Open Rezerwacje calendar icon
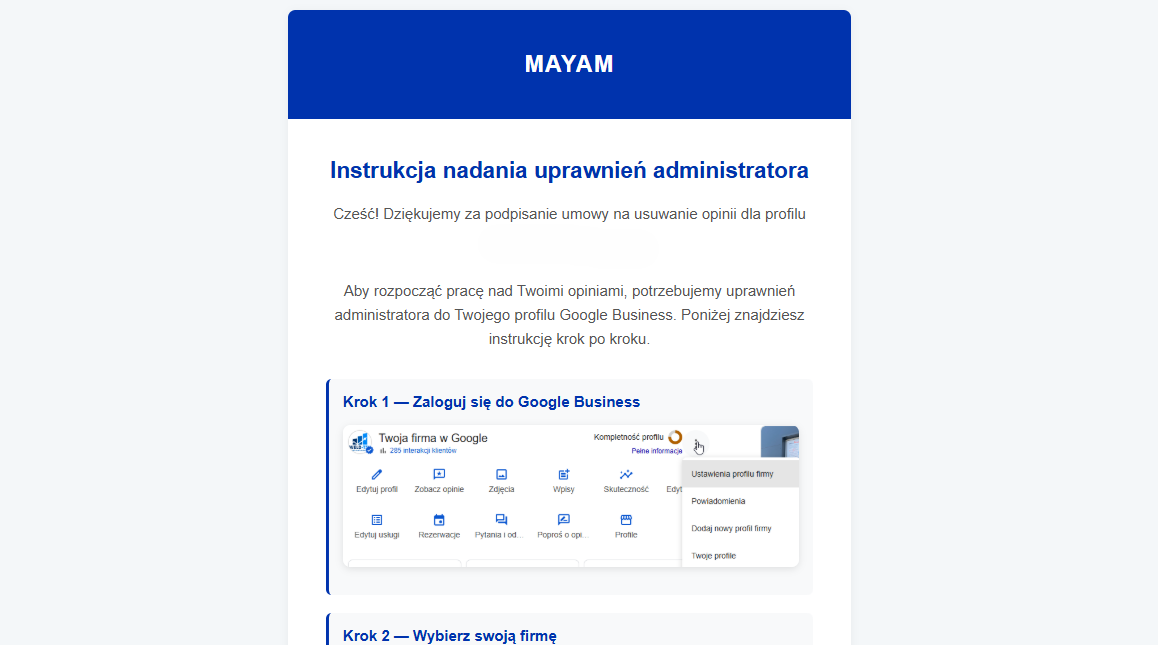 [438, 520]
